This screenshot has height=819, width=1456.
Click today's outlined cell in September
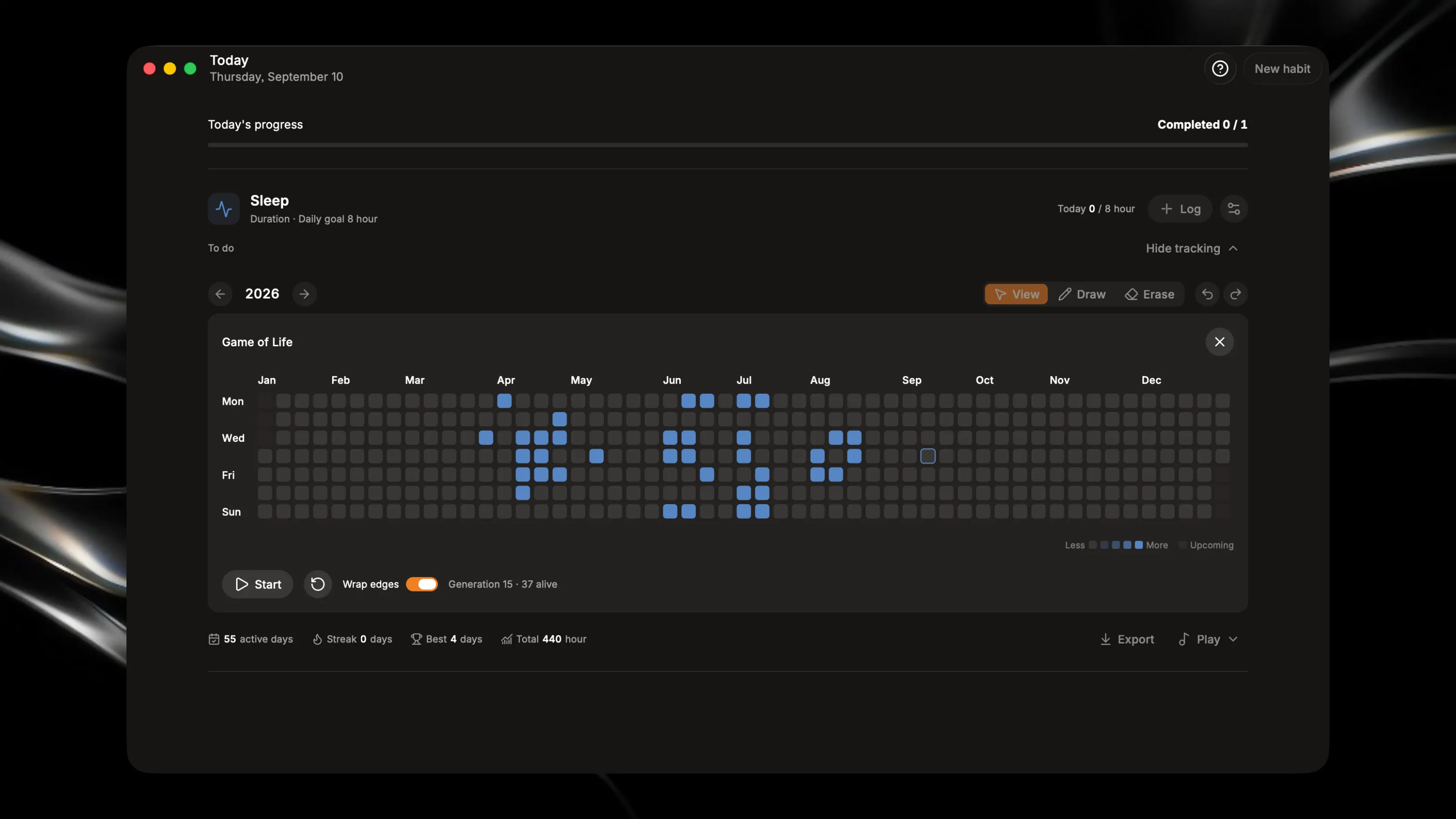click(928, 456)
